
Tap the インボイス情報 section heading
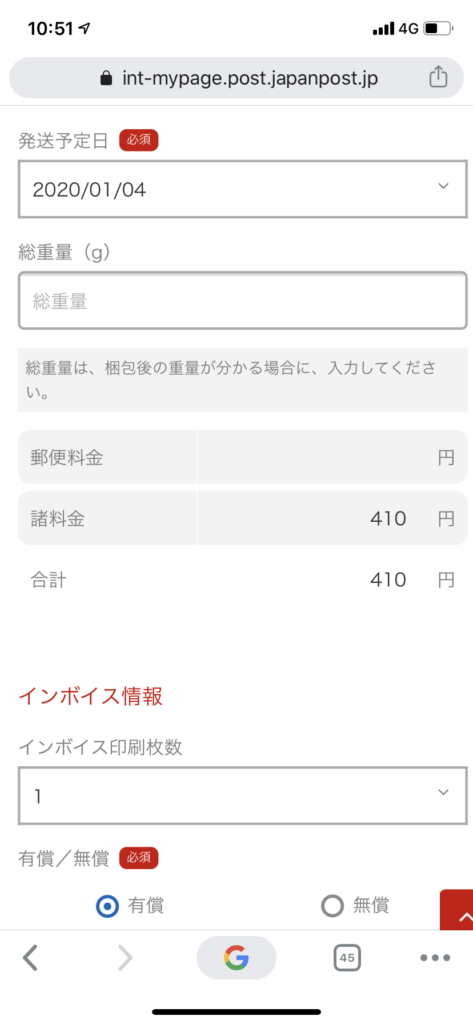[90, 697]
